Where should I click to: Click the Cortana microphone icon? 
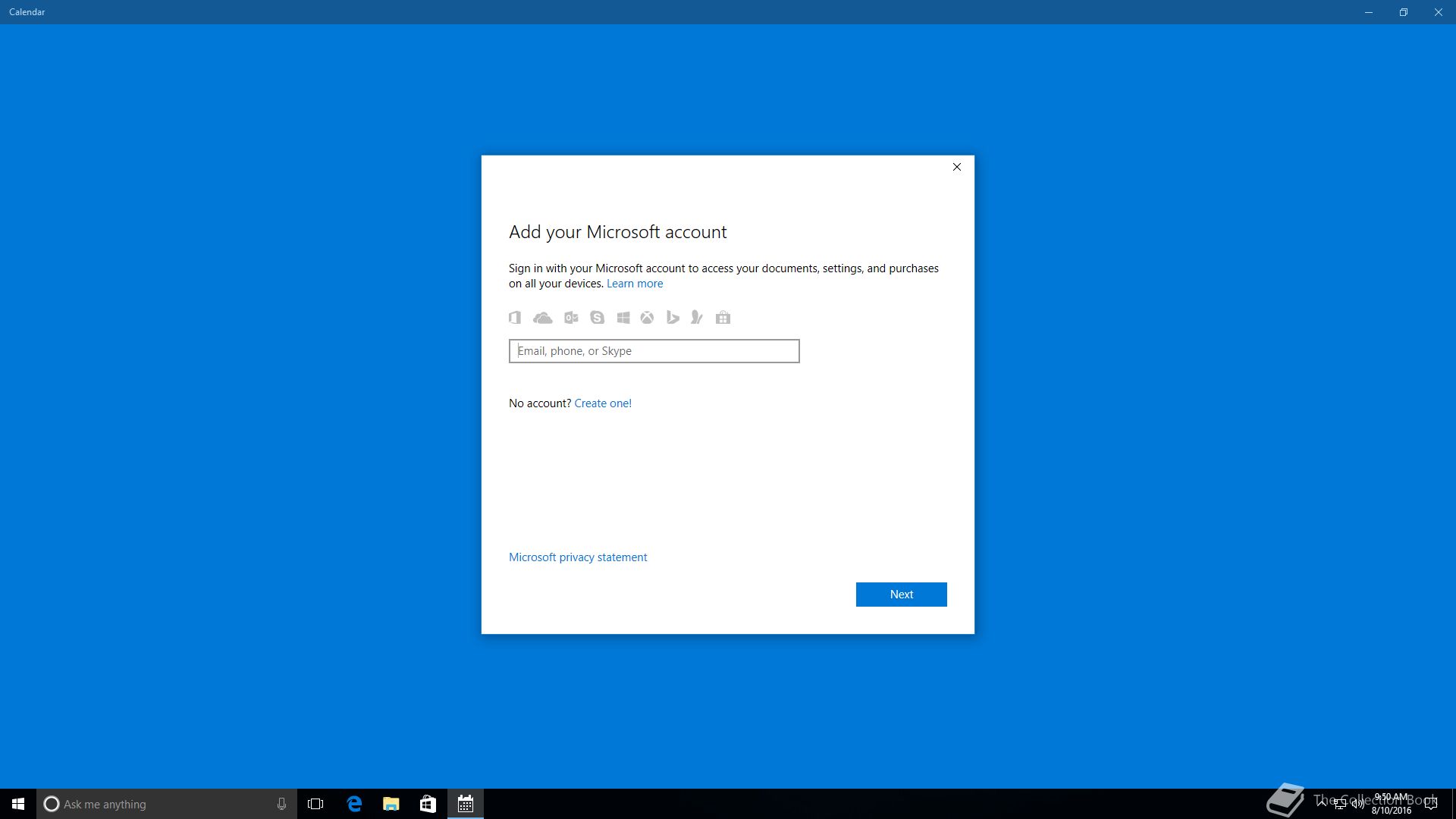click(x=281, y=804)
